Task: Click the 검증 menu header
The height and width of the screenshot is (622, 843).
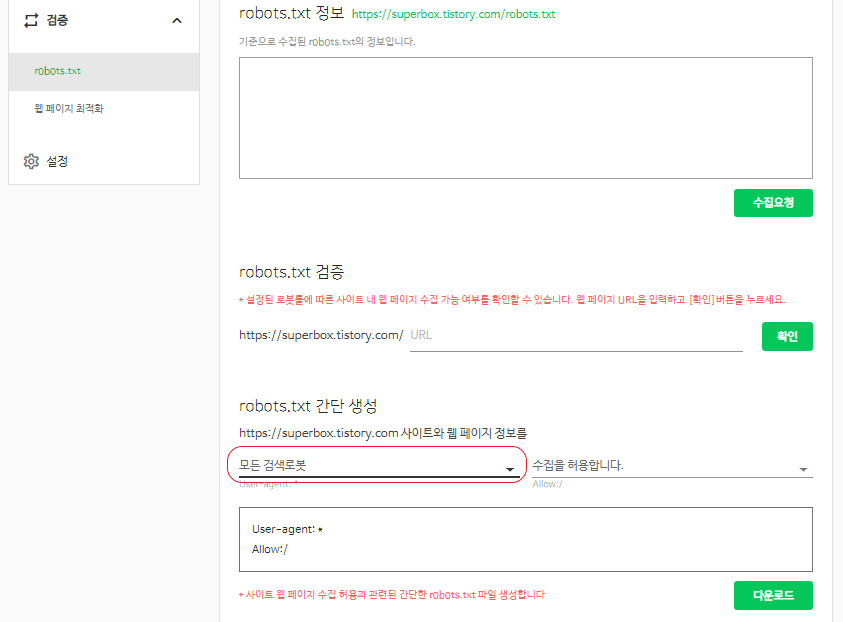Action: click(58, 19)
